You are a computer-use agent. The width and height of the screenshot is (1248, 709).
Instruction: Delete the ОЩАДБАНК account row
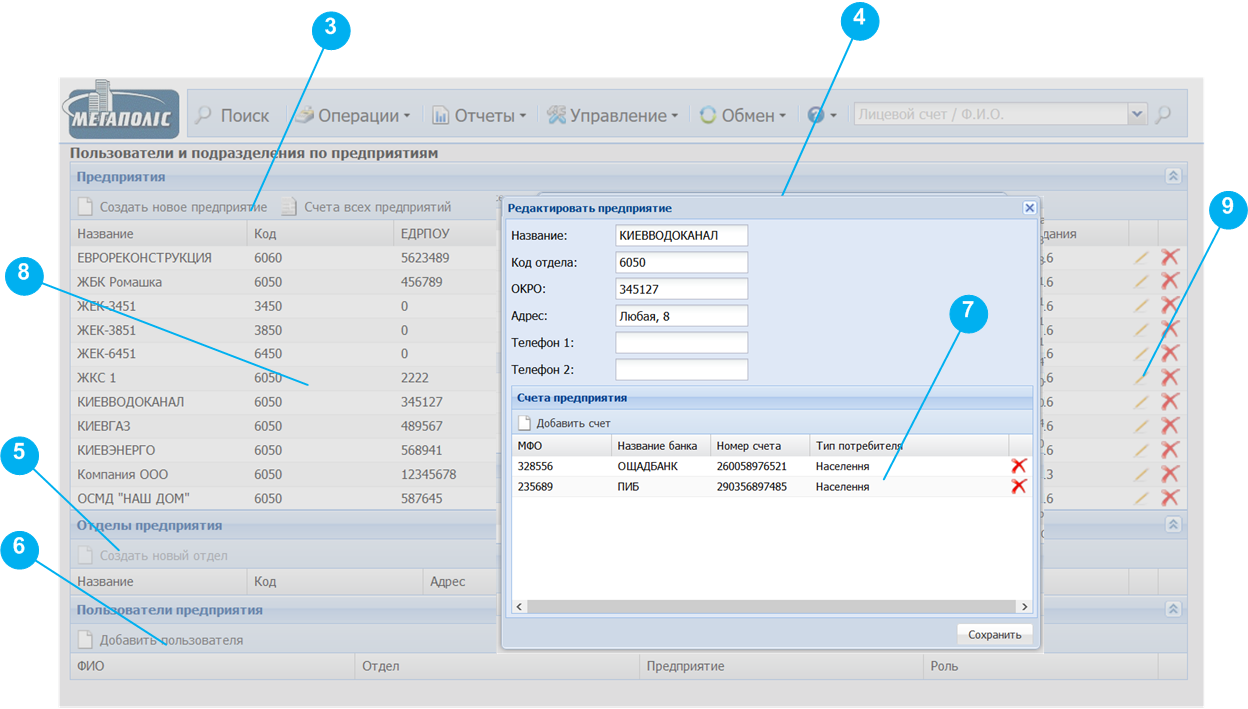1019,466
